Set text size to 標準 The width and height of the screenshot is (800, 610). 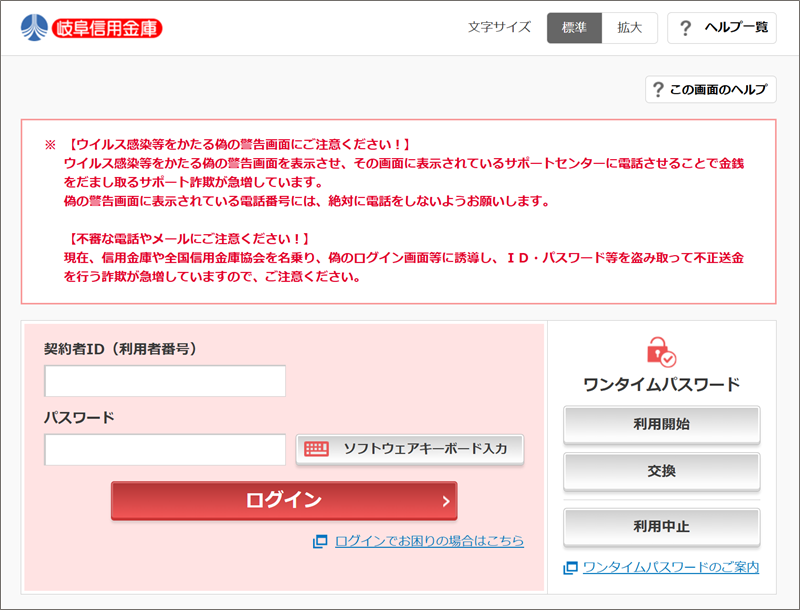(574, 28)
